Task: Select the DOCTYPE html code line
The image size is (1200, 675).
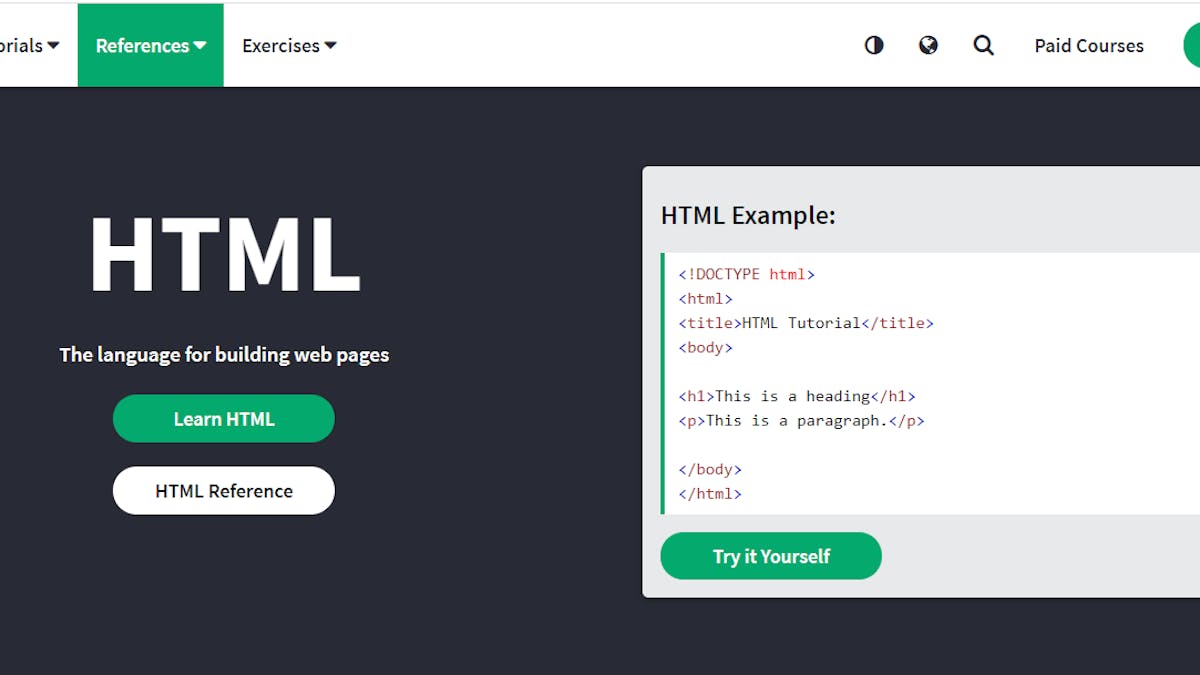Action: click(748, 273)
